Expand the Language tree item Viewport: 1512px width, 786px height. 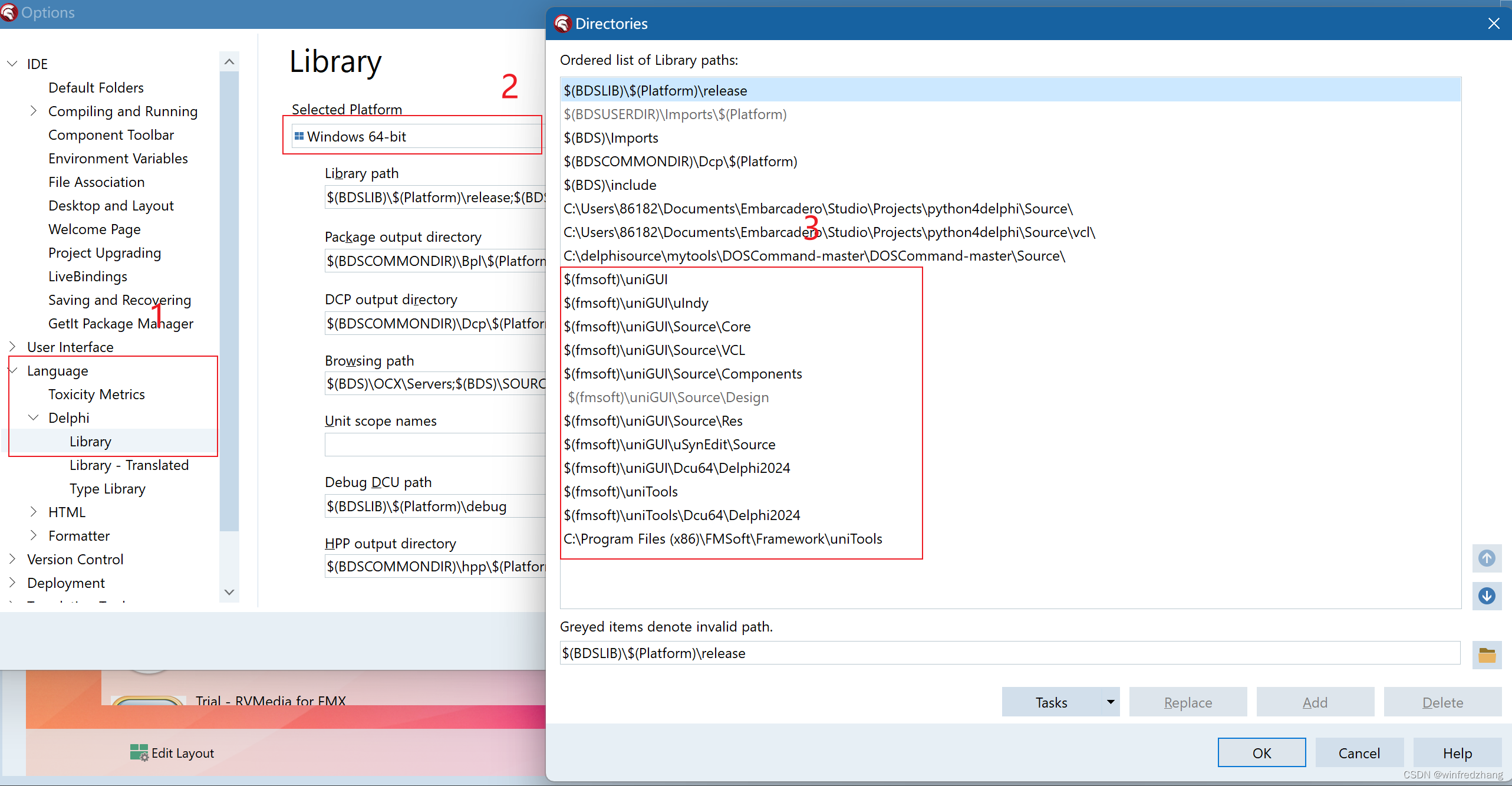coord(14,370)
